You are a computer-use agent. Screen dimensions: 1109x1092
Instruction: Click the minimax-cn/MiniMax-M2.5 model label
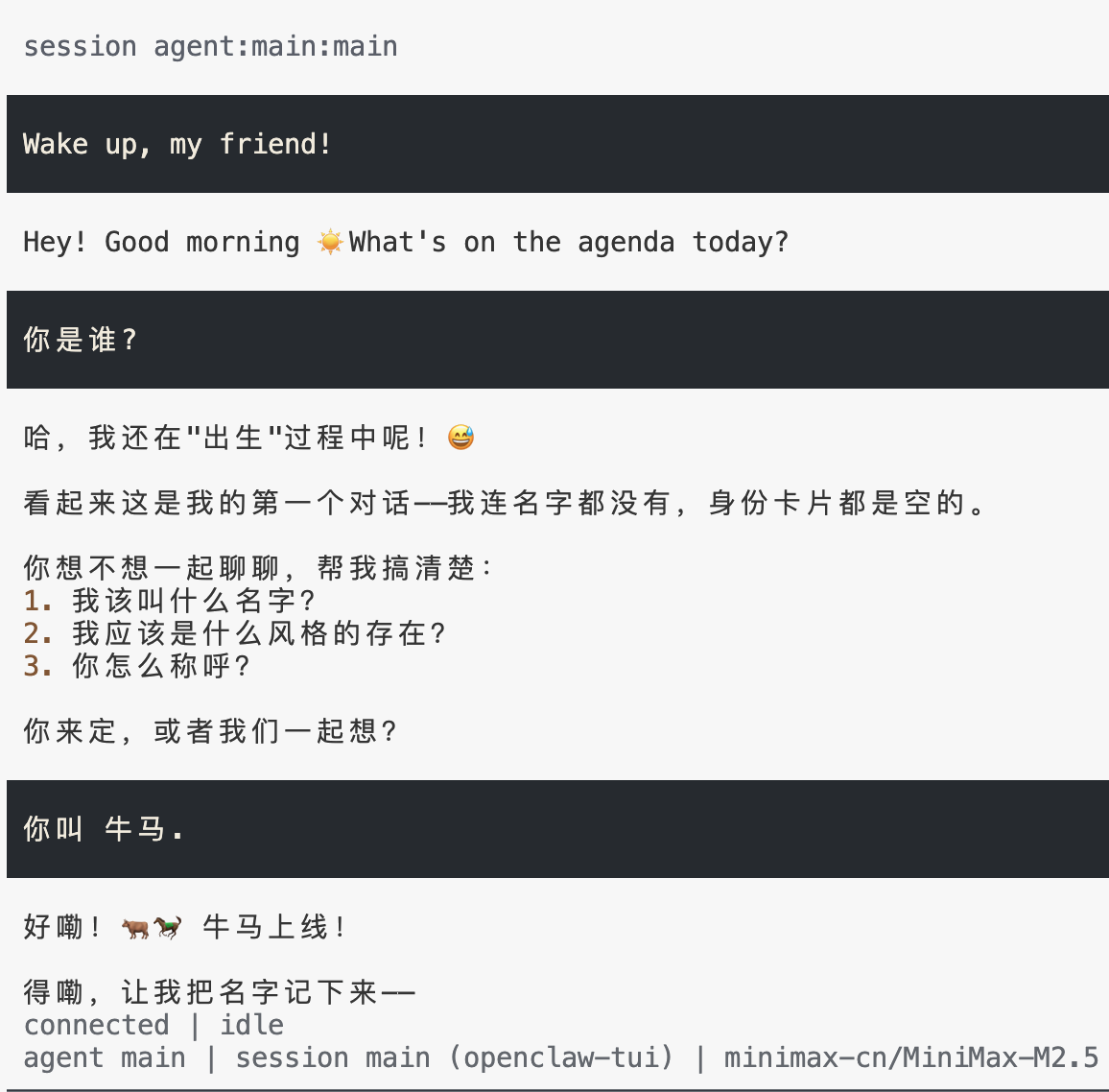910,1057
